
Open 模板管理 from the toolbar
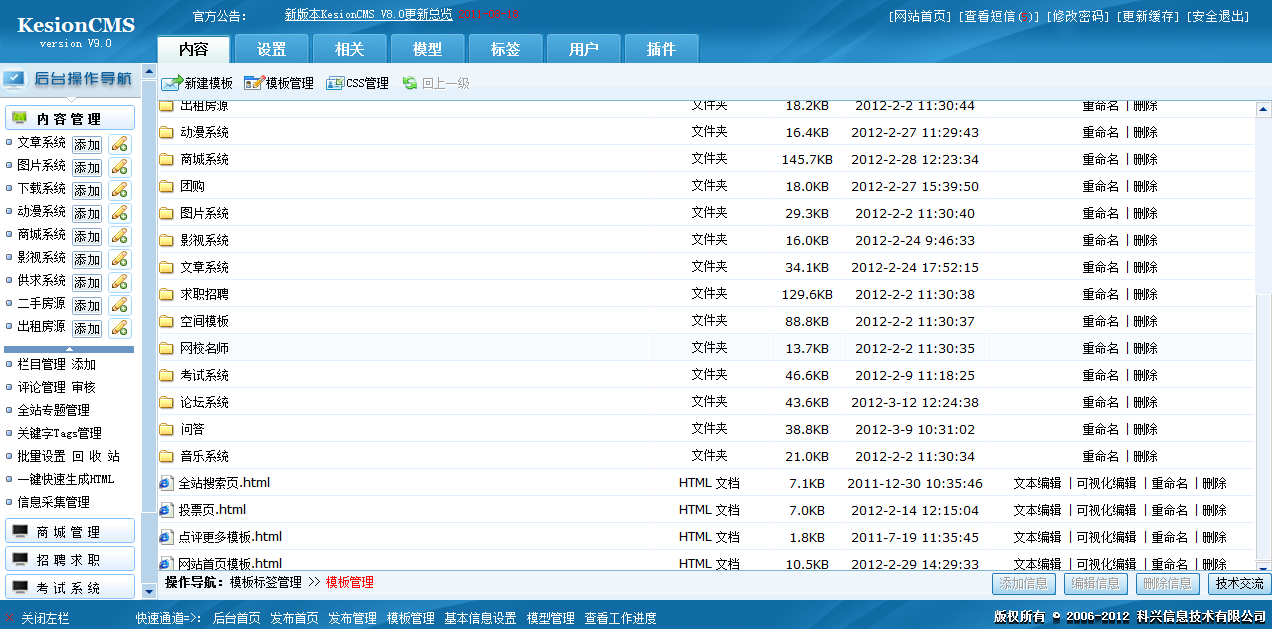click(x=278, y=83)
